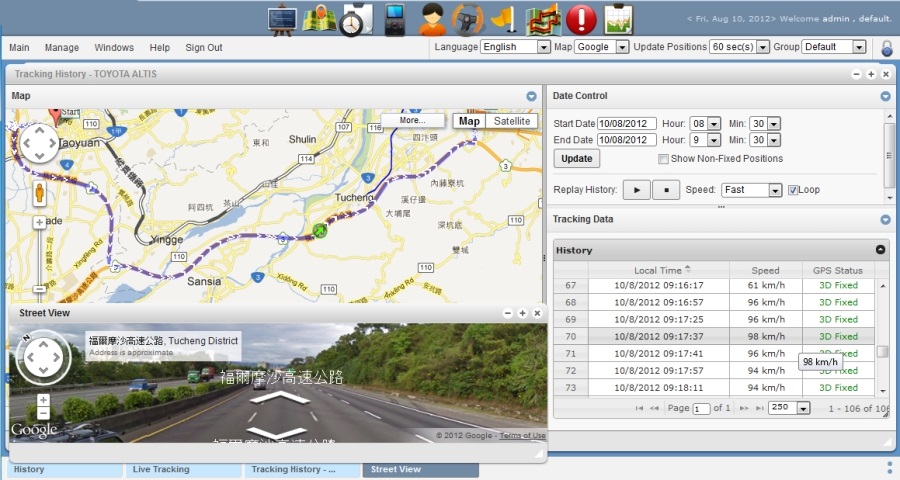900x480 pixels.
Task: Open the red alert exclamation icon
Action: [580, 19]
